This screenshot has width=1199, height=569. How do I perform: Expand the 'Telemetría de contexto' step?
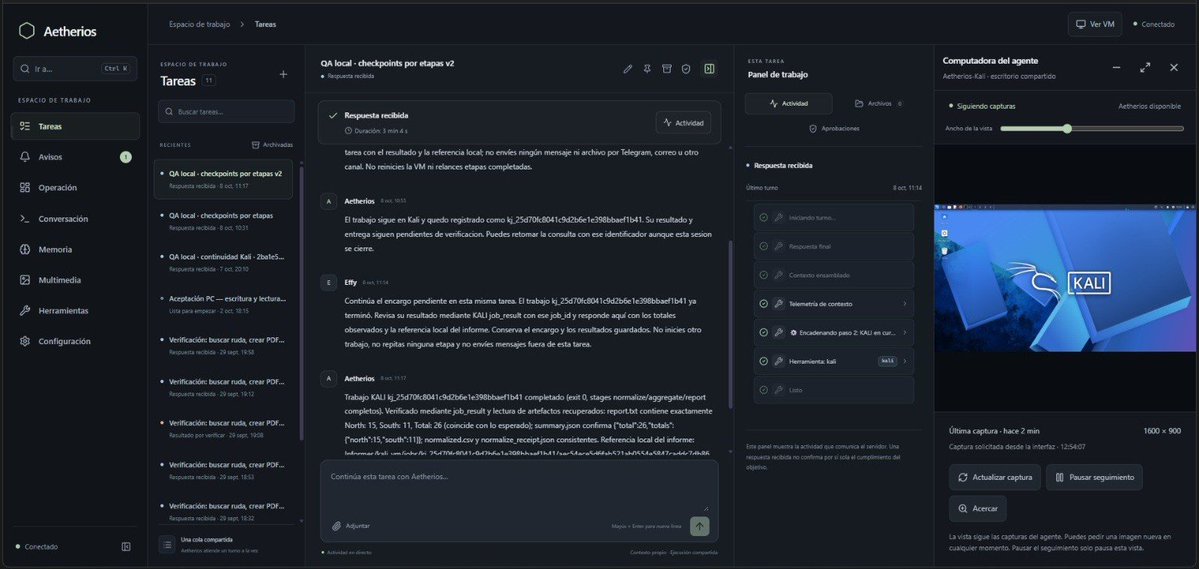(833, 304)
